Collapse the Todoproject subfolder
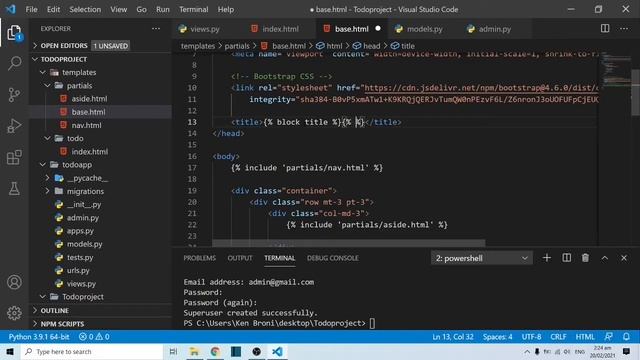640x360 pixels. point(42,297)
